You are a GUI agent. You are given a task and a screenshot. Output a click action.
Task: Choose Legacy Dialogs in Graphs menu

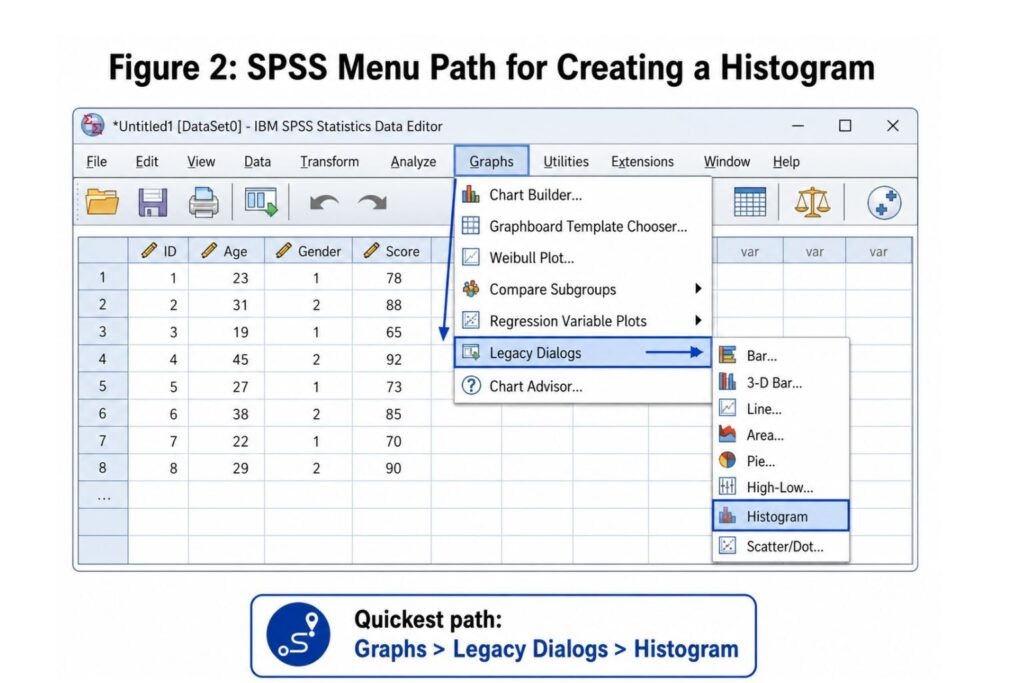coord(583,353)
